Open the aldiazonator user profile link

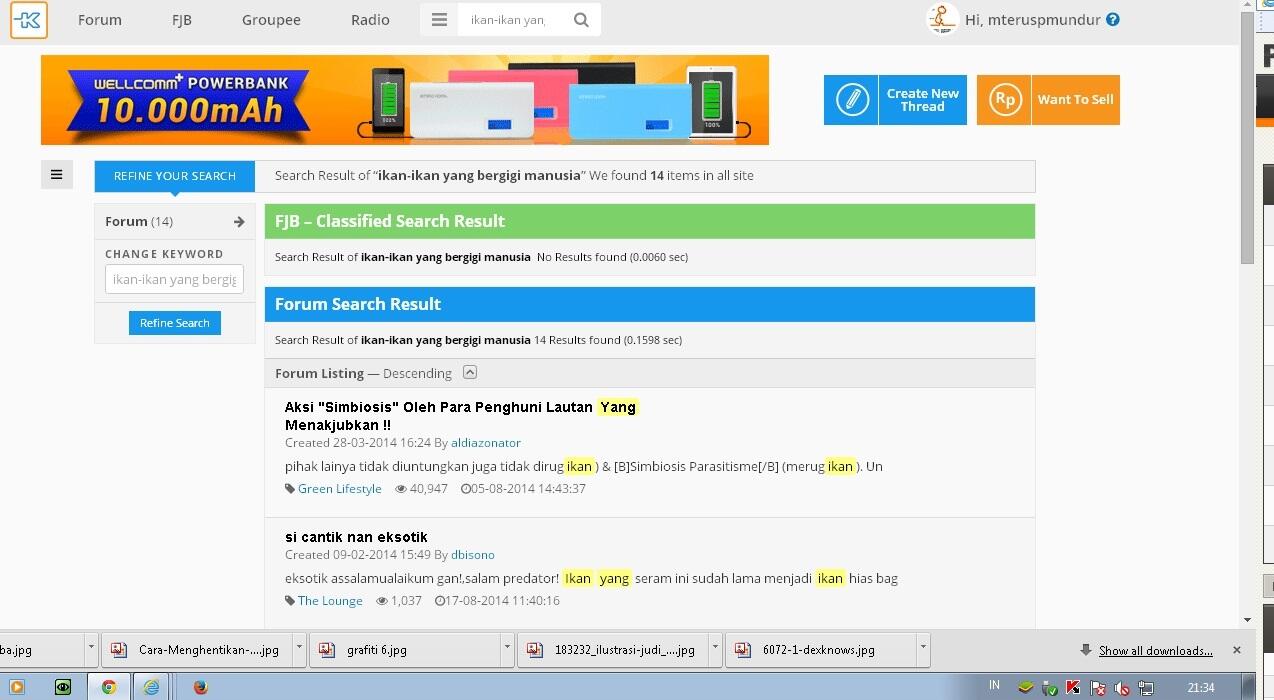(486, 443)
